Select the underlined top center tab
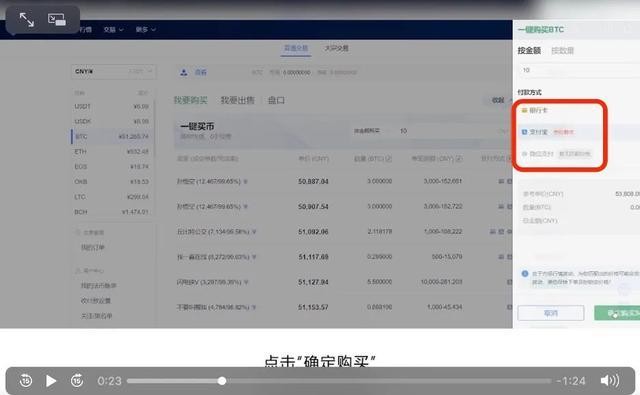The image size is (640, 395). coord(296,48)
